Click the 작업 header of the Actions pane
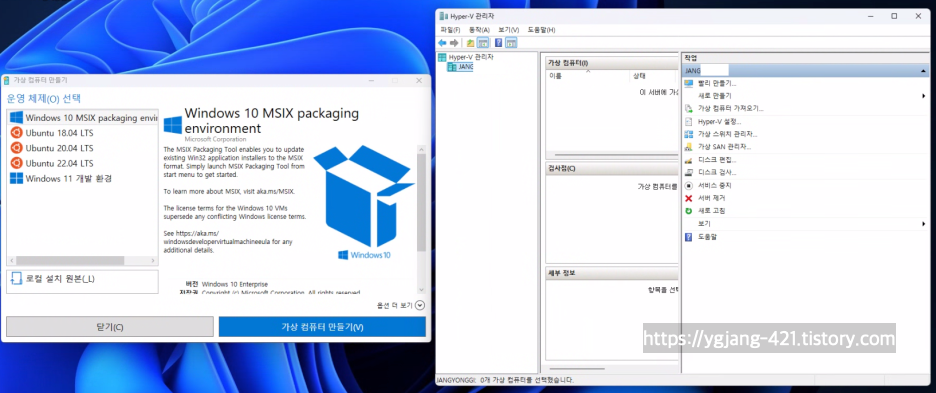The width and height of the screenshot is (936, 393). 805,58
